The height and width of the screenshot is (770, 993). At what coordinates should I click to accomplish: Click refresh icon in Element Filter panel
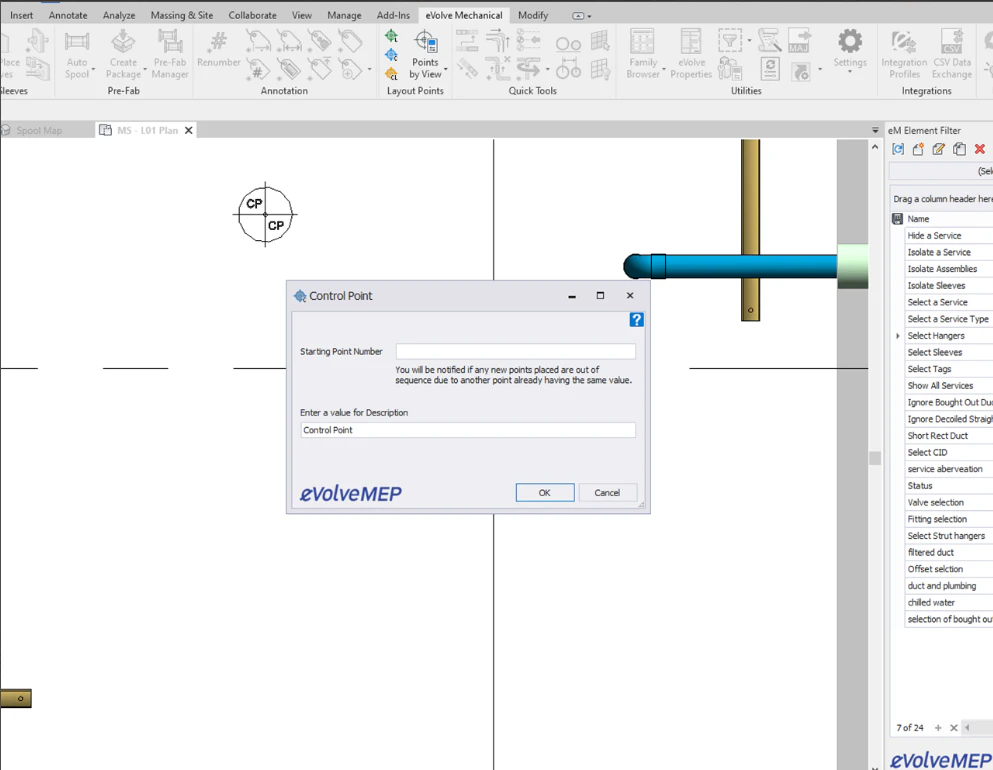click(898, 150)
